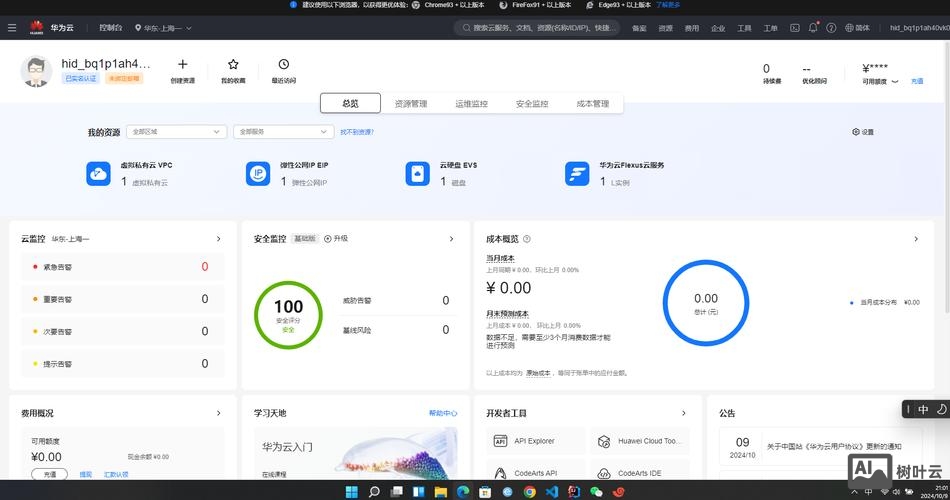The width and height of the screenshot is (950, 500).
Task: Switch to the 成本管理 tab
Action: pyautogui.click(x=592, y=103)
